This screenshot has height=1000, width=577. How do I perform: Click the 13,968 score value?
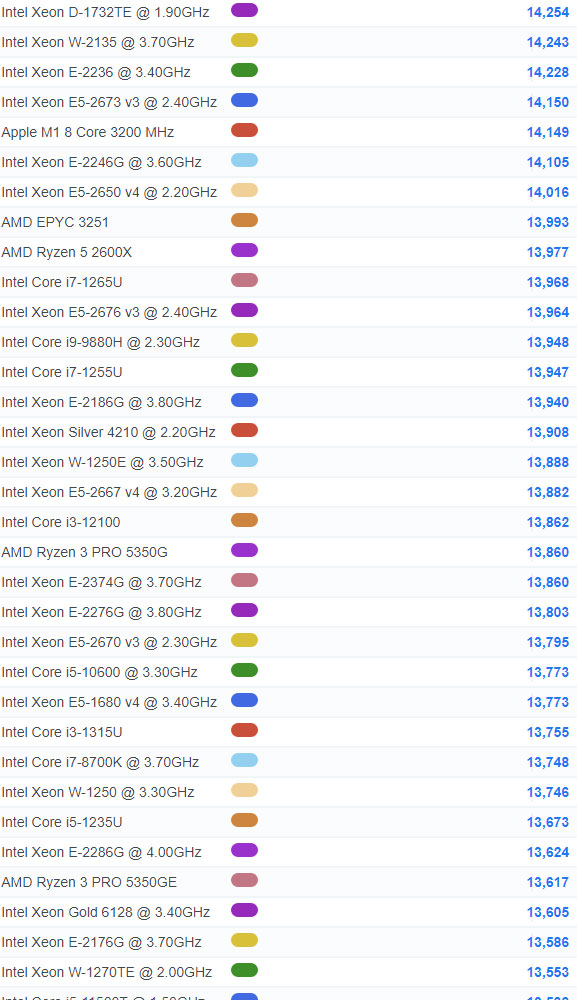coord(548,282)
